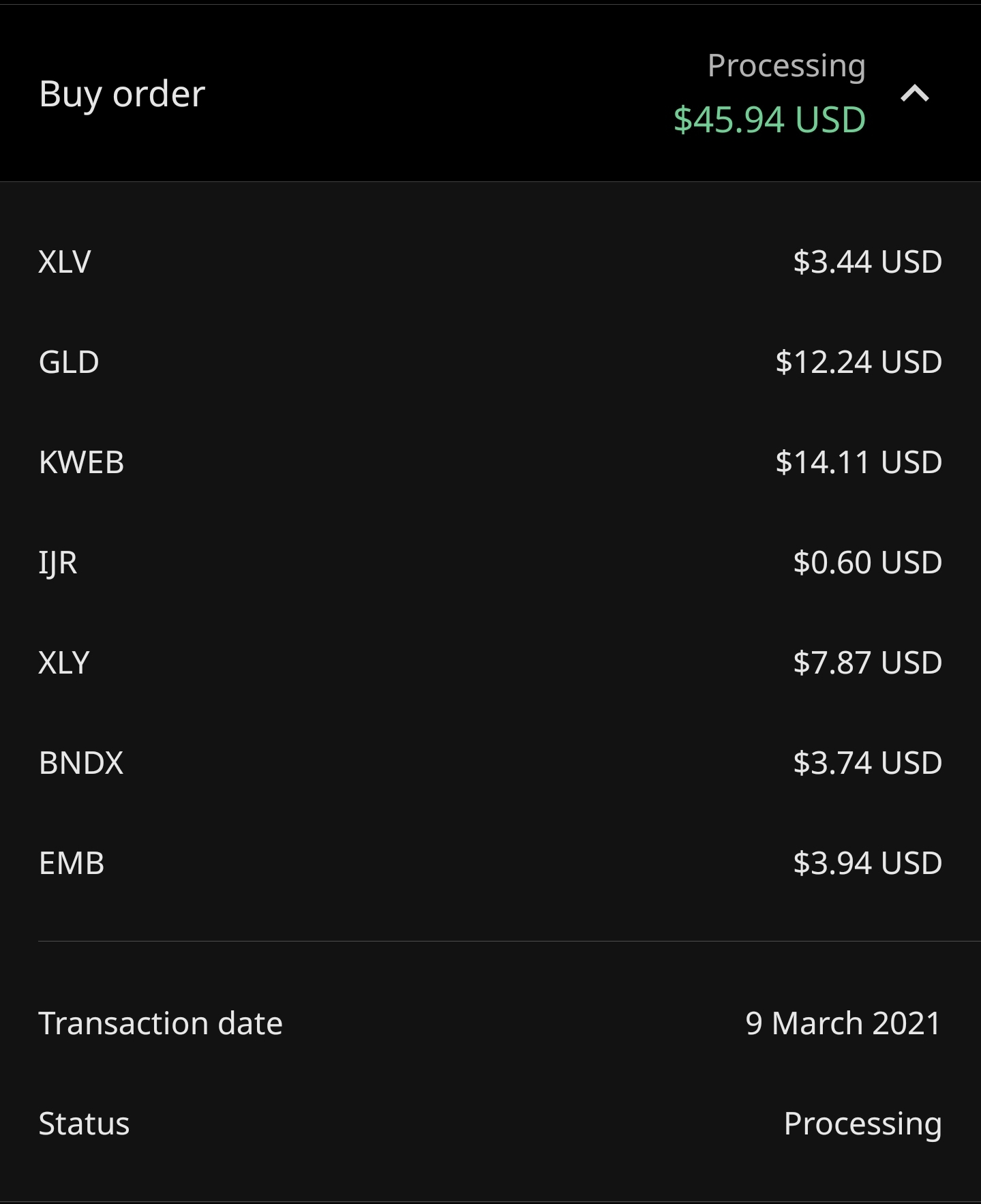The width and height of the screenshot is (981, 1204).
Task: Open the GLD ticker row
Action: coord(490,362)
